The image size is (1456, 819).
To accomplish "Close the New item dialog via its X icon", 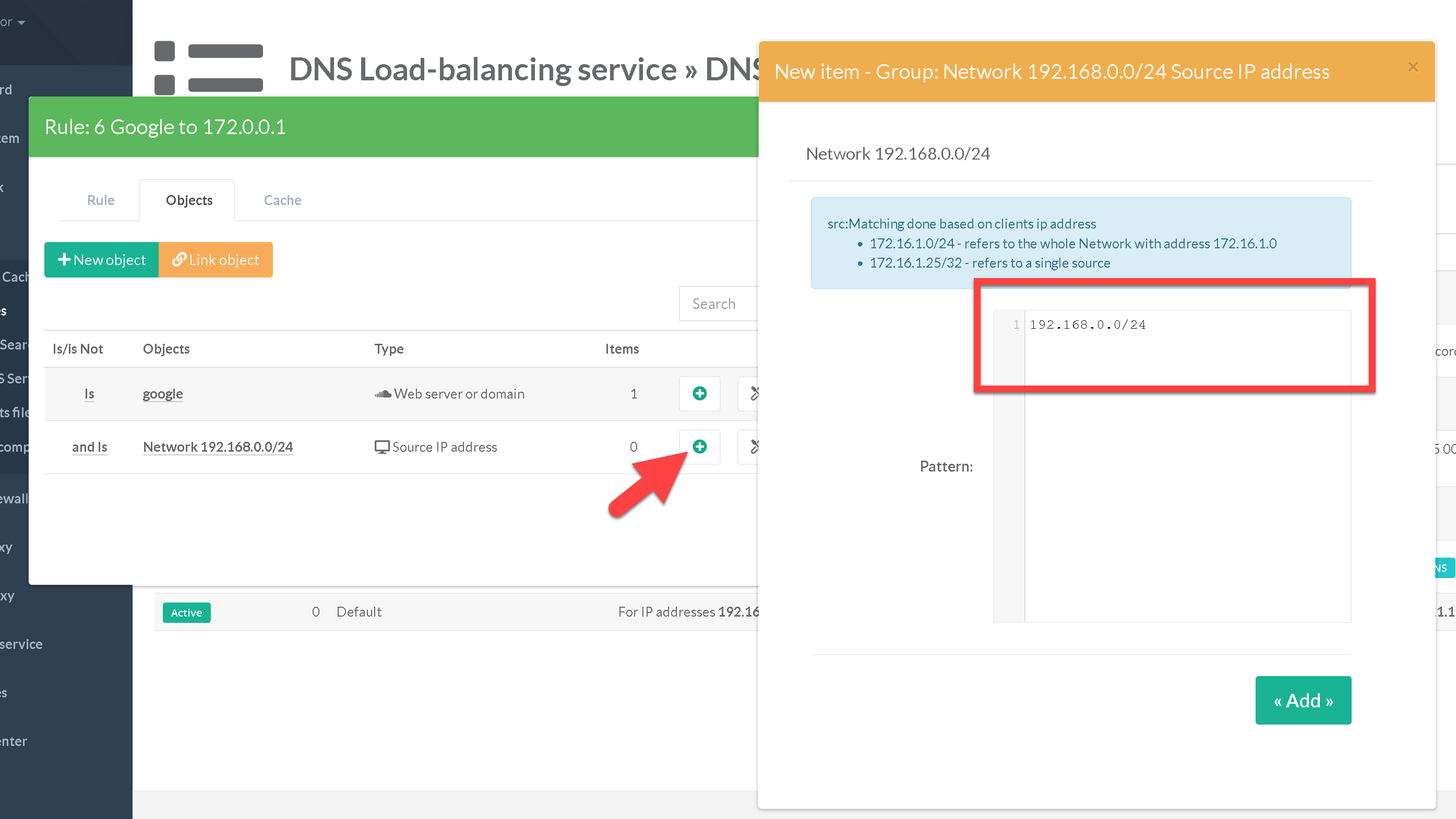I will point(1413,67).
